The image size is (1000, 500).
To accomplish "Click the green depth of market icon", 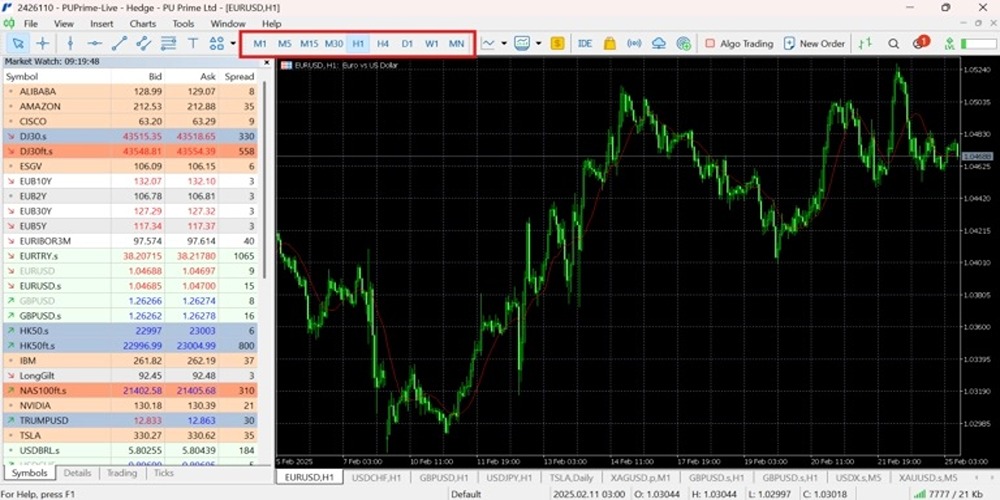I will point(865,43).
